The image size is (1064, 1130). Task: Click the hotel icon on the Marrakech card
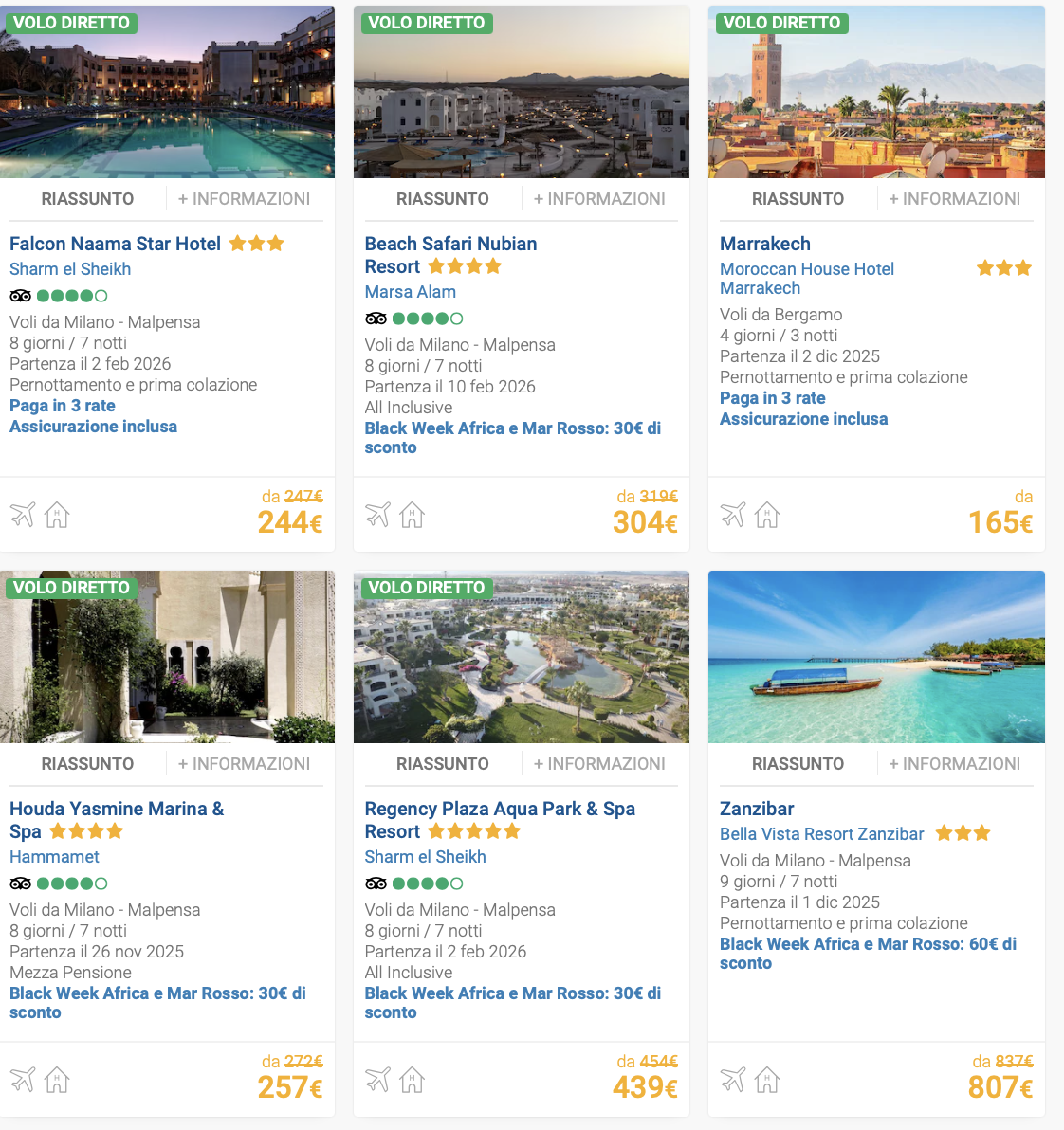click(766, 515)
